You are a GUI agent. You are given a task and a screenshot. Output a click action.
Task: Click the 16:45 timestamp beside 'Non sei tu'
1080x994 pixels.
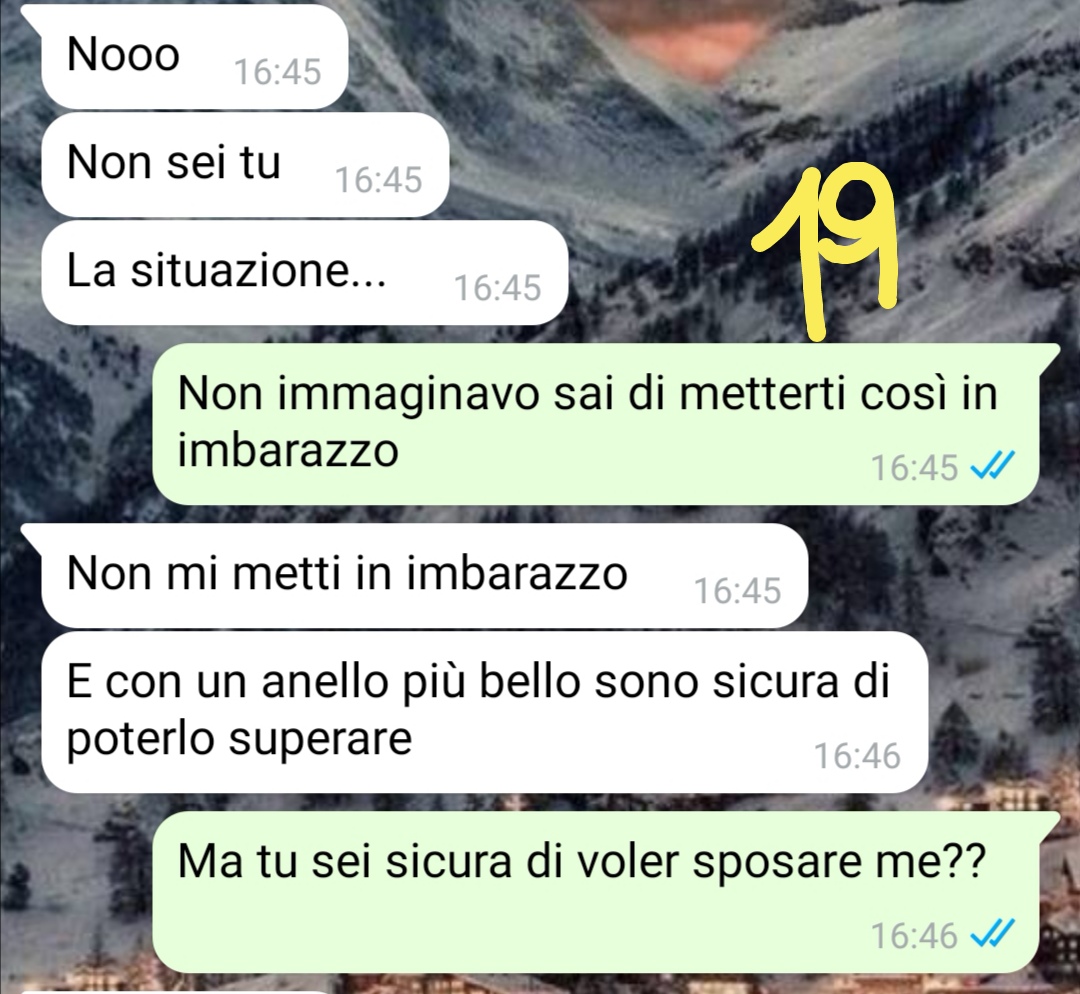tap(379, 180)
